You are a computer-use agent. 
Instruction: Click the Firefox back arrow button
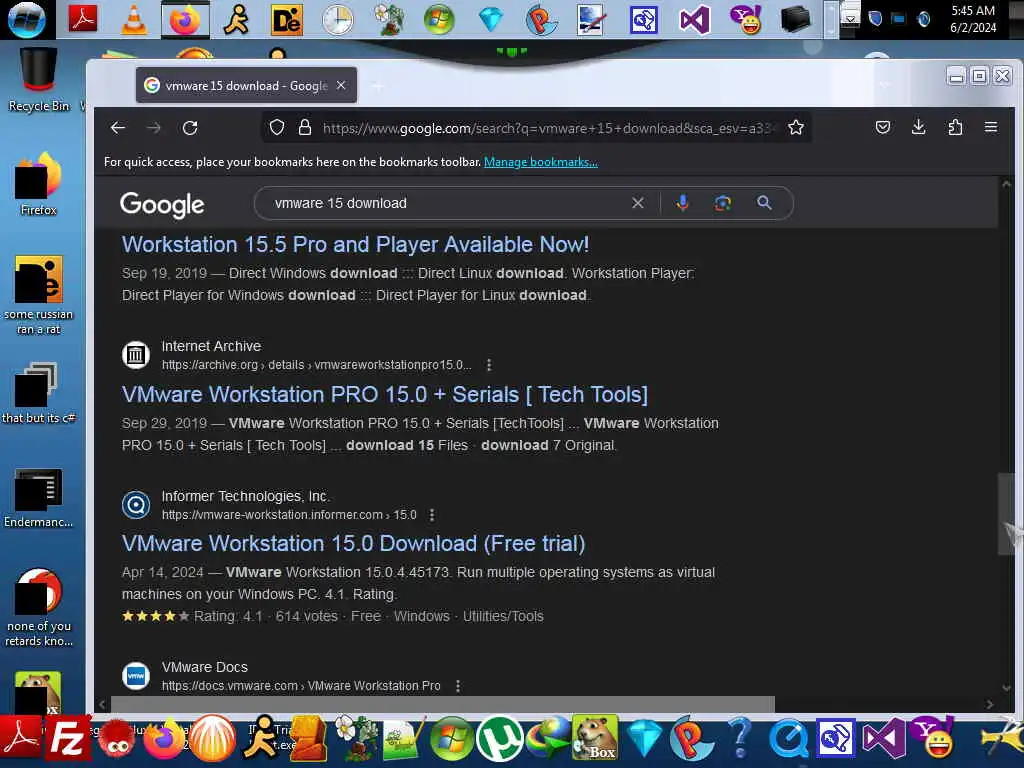[x=118, y=128]
